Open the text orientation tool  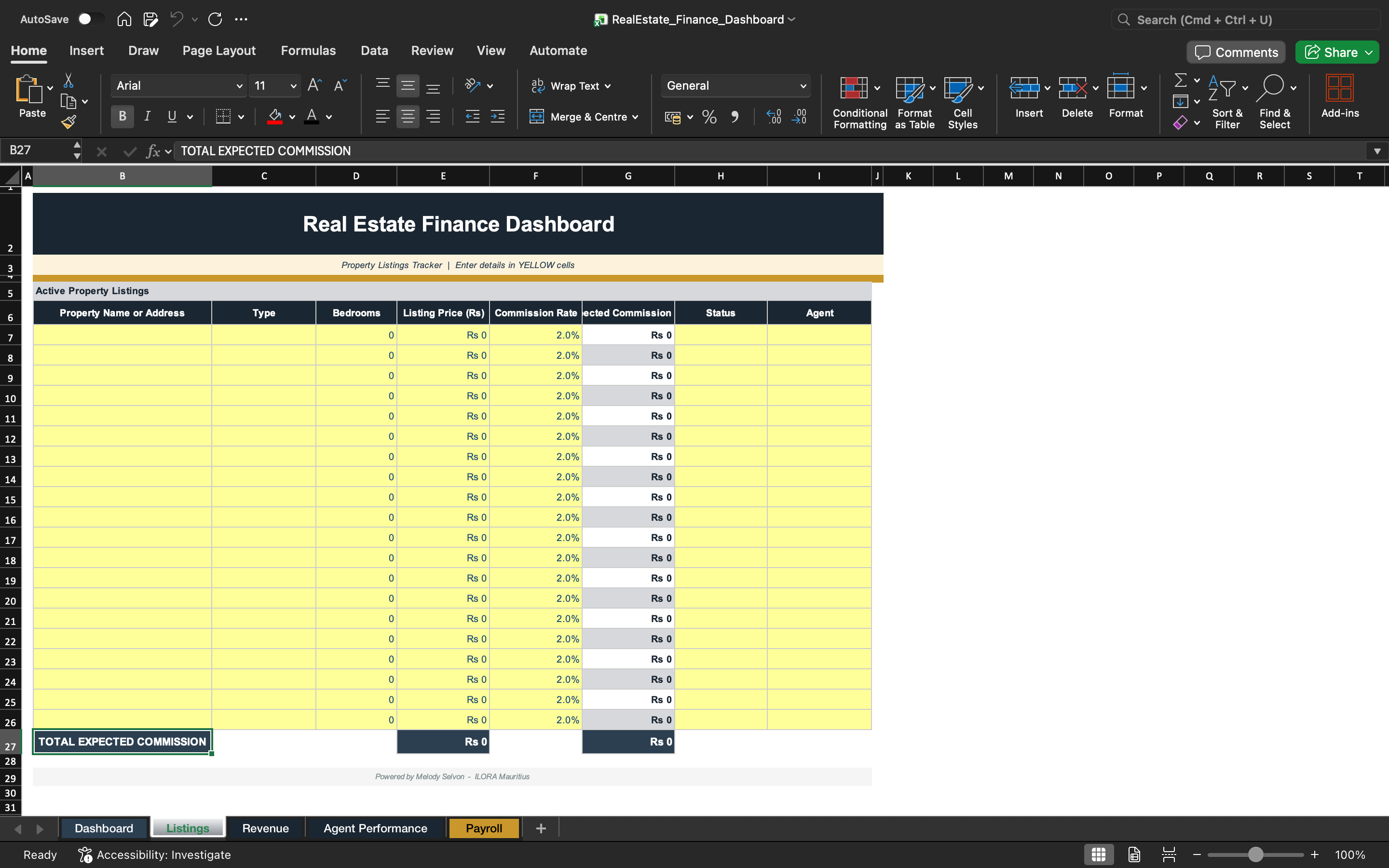tap(472, 85)
